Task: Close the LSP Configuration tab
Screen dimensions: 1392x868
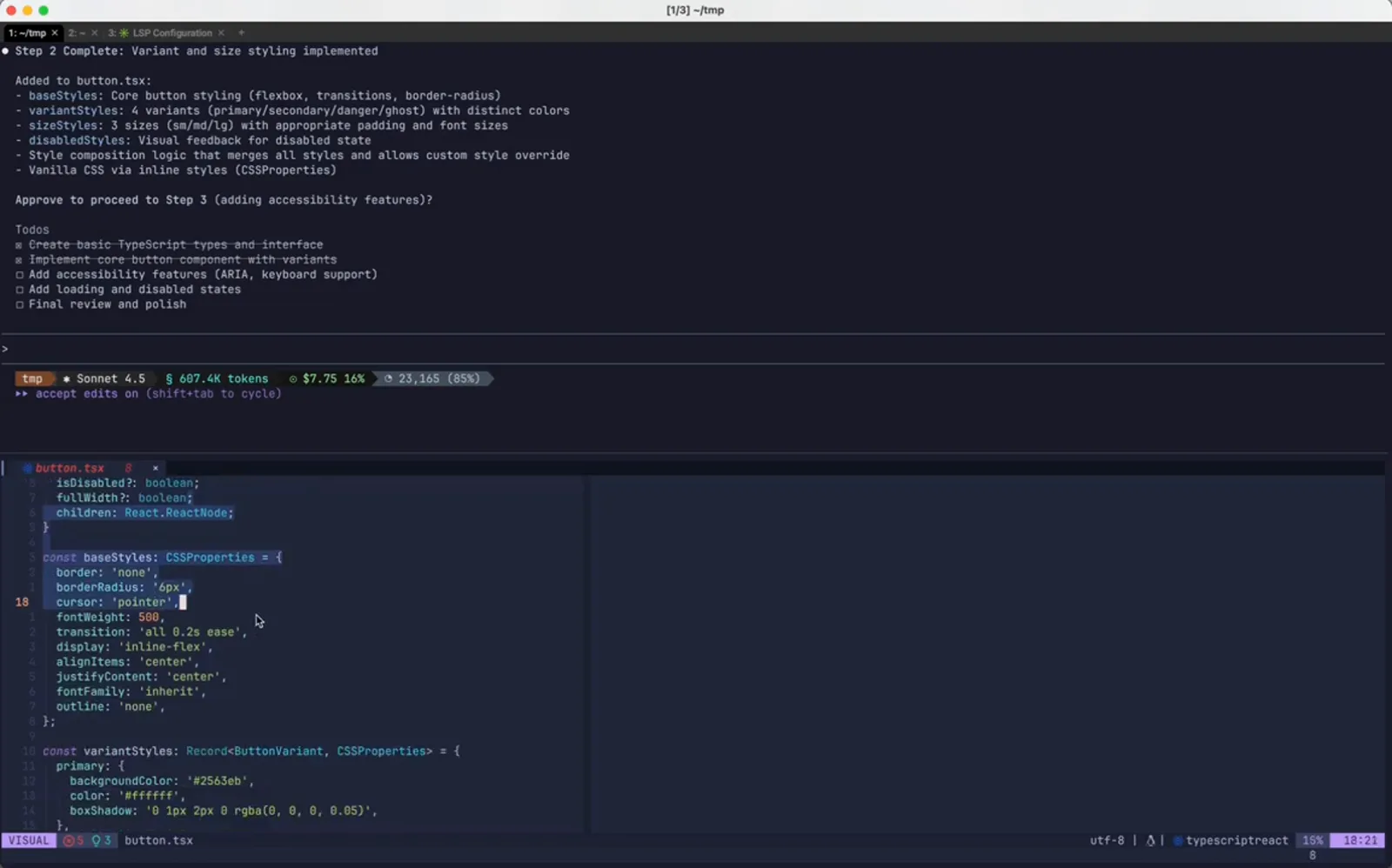Action: tap(221, 33)
